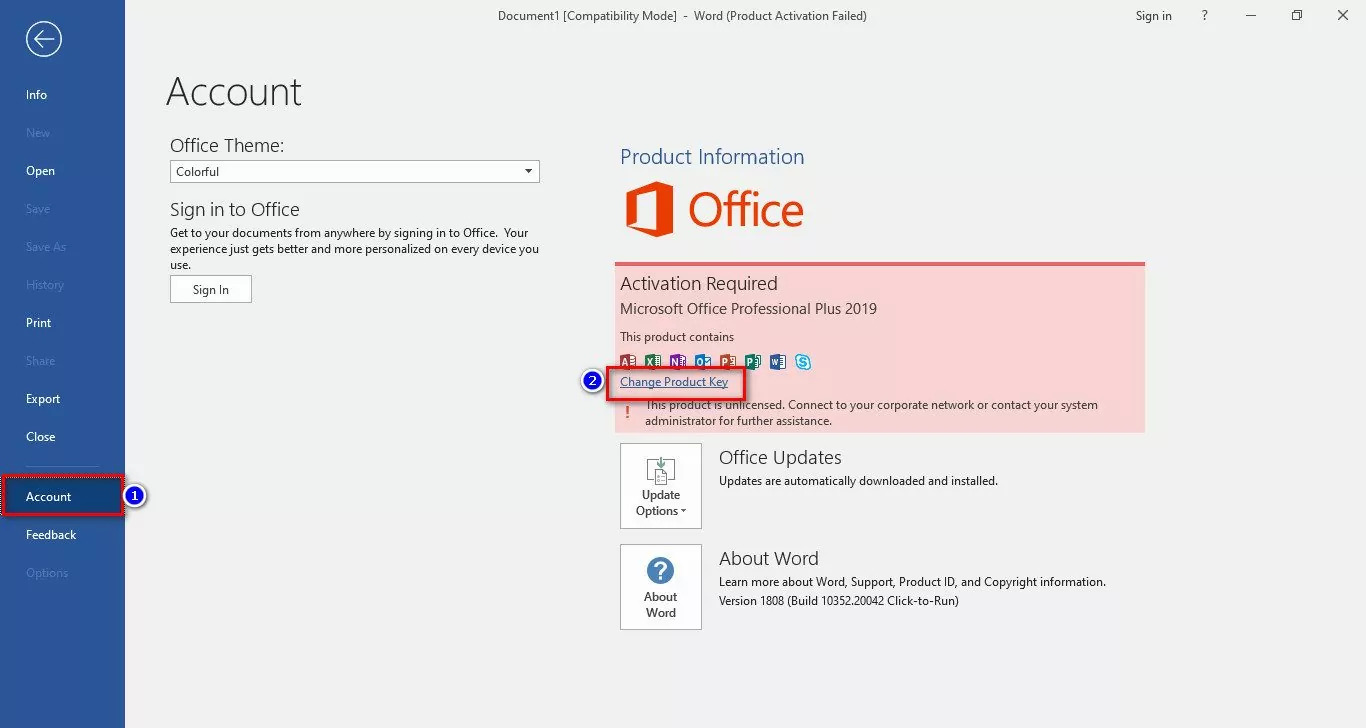Click the red exclamation warning icon

[x=627, y=412]
